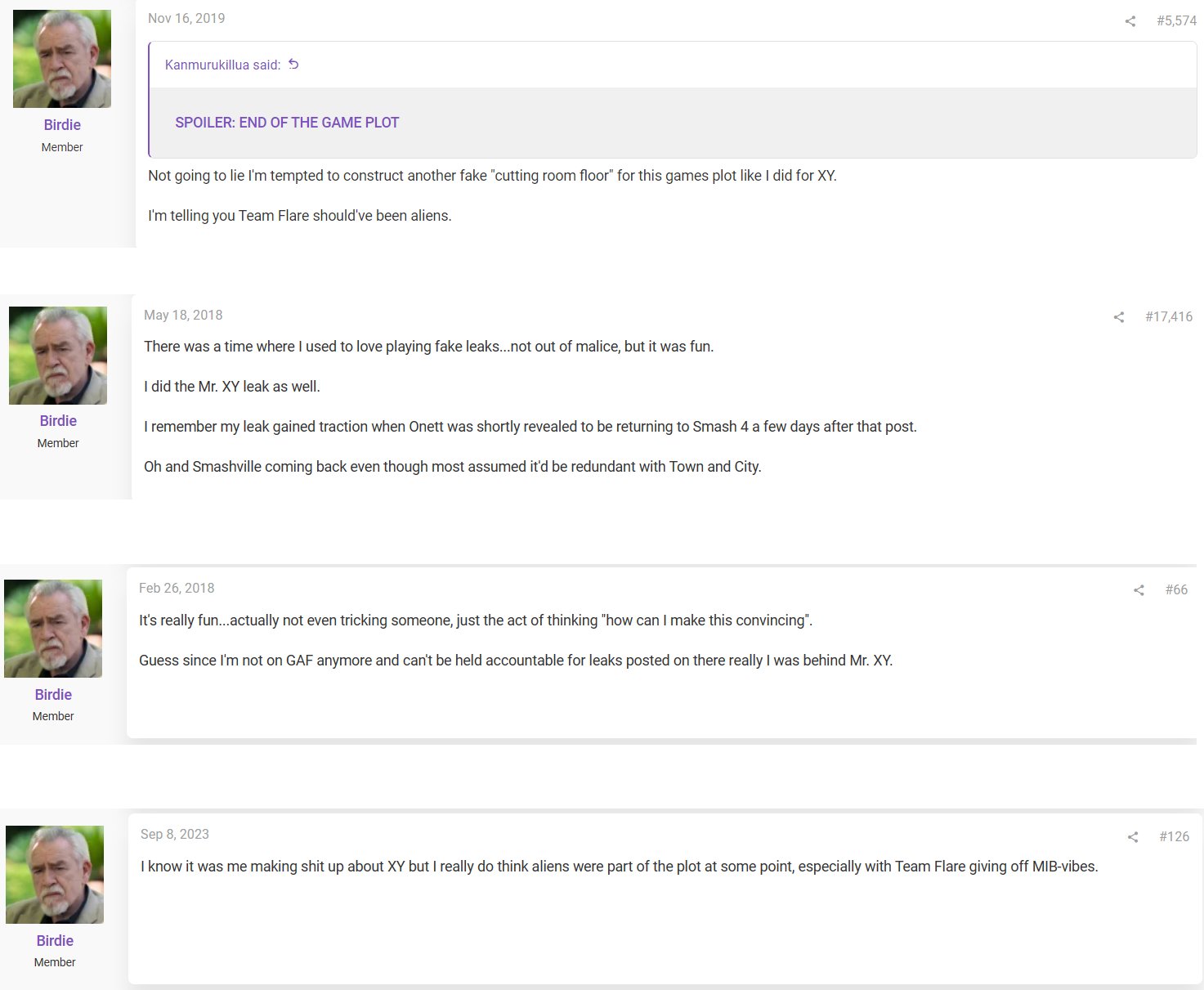Open permalink #126

point(1174,836)
